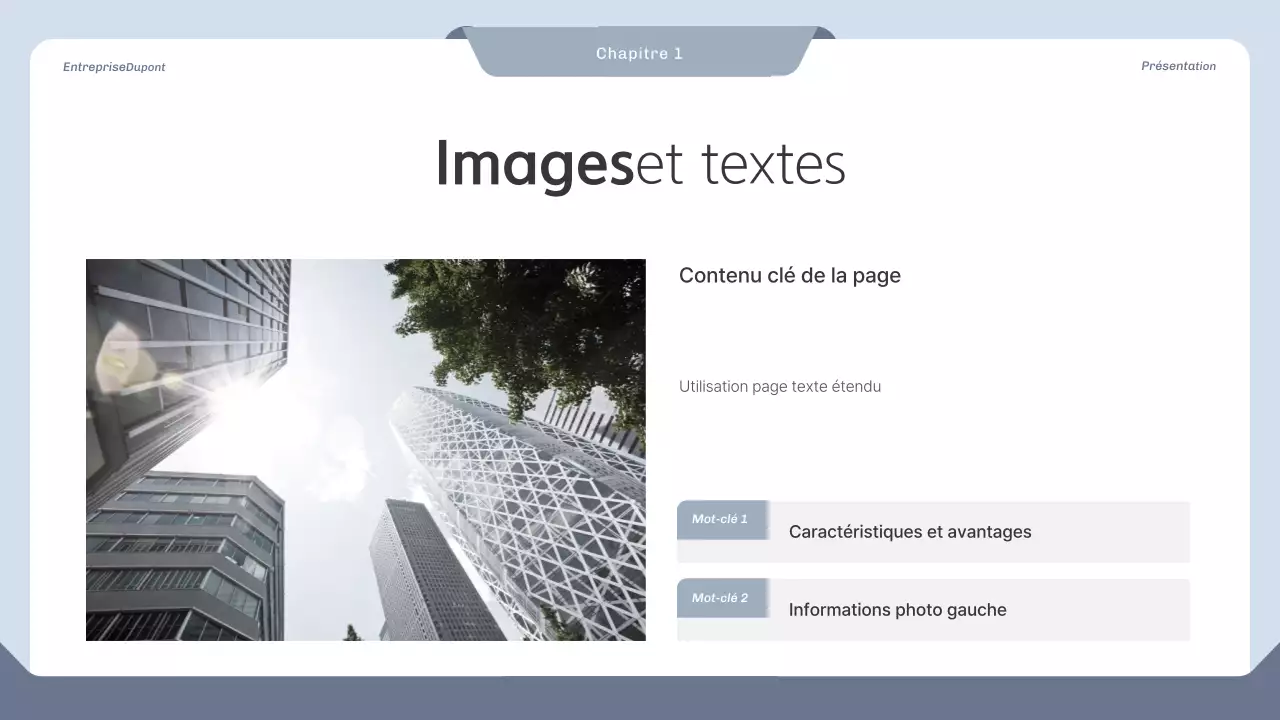The image size is (1280, 720).
Task: Click the Informations photo gauche bar
Action: [897, 609]
